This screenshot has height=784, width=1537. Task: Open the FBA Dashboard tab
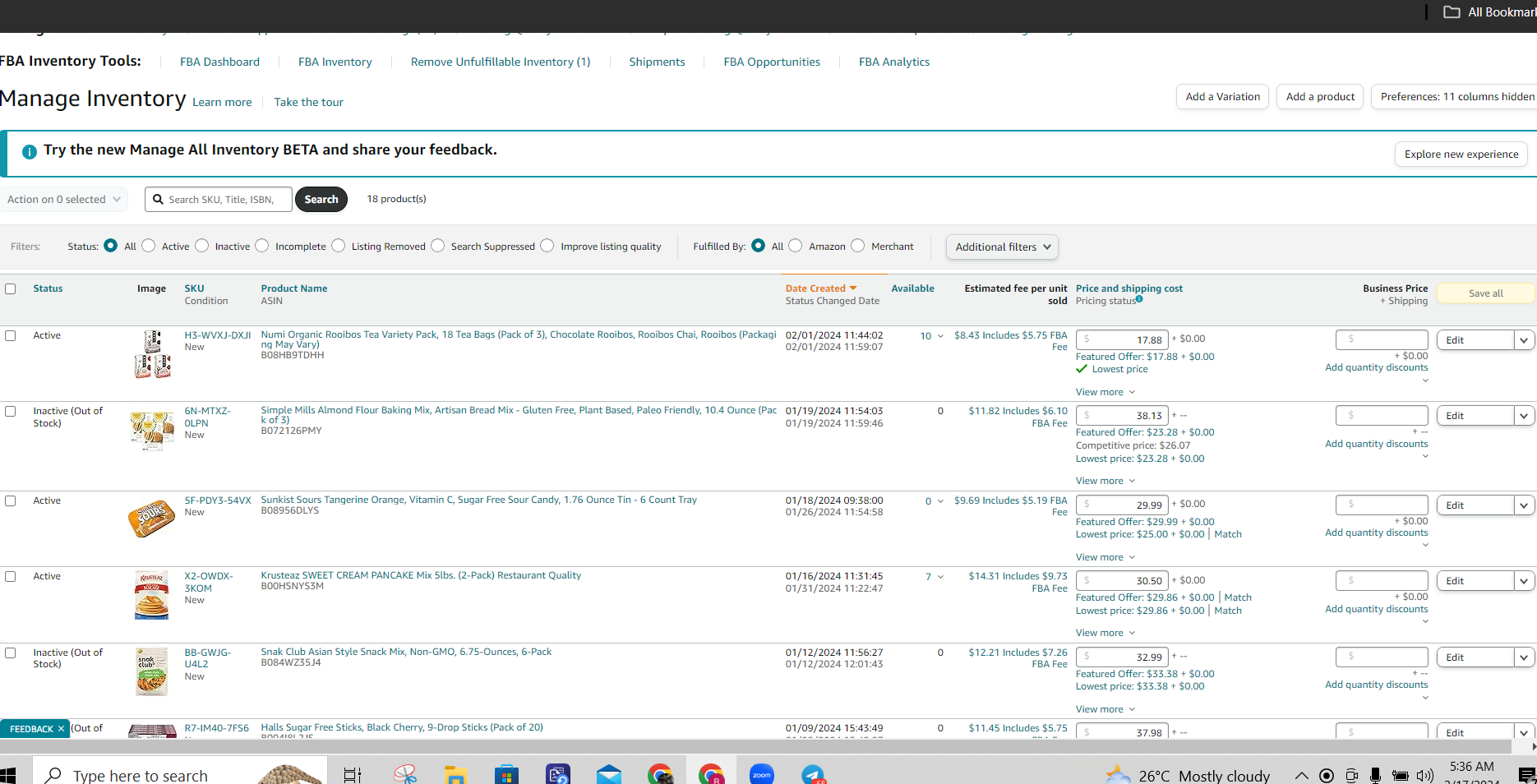pyautogui.click(x=219, y=62)
